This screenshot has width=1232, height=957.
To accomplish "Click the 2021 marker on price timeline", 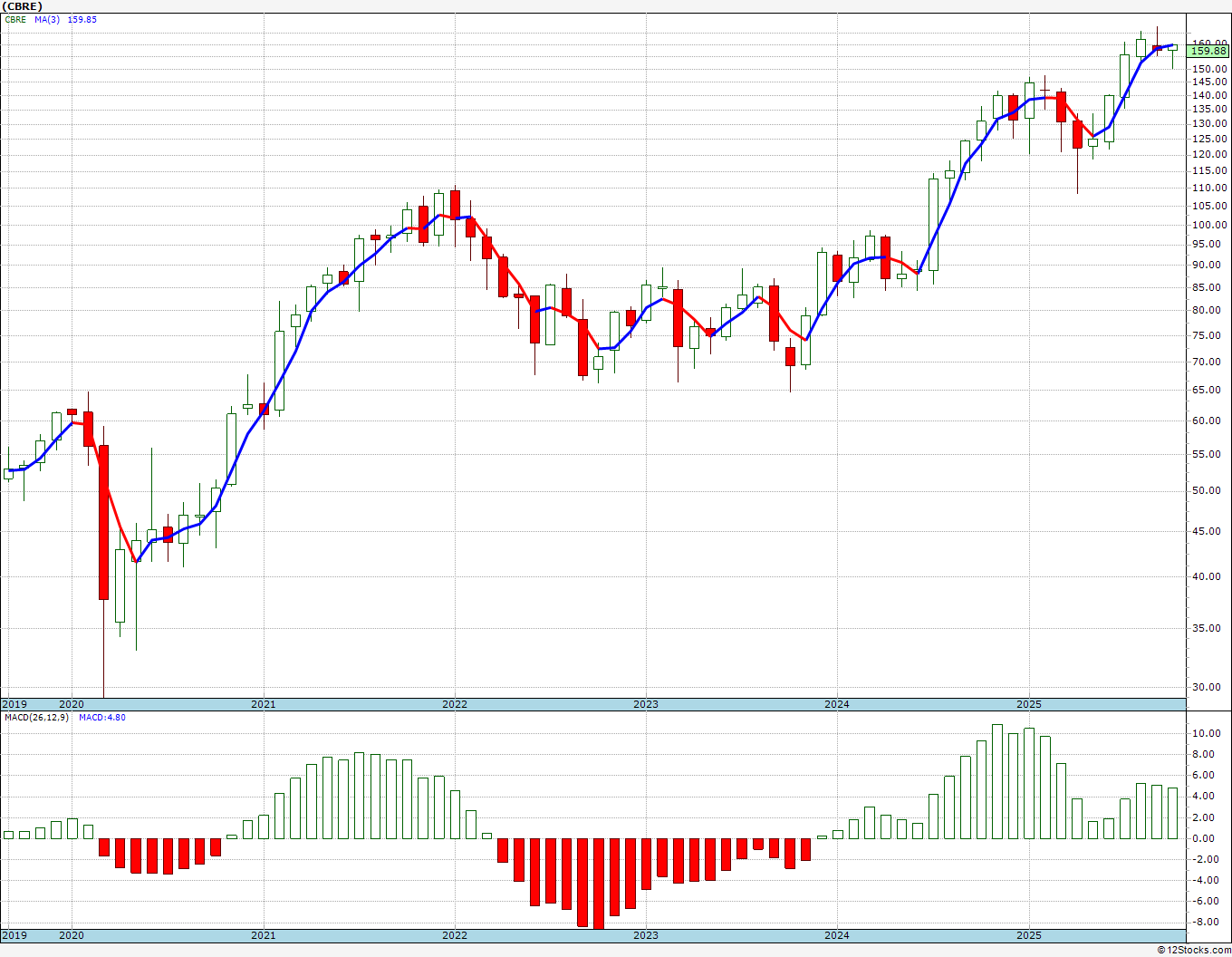I will 263,704.
